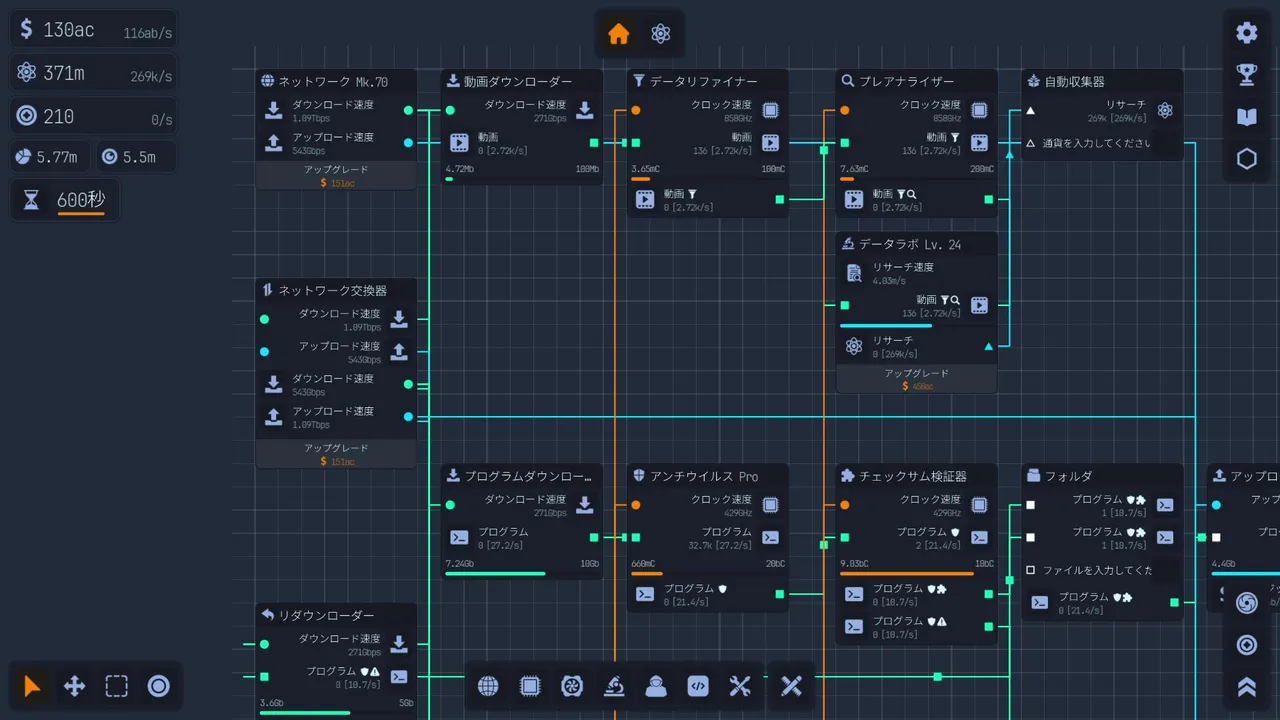Click the 動画ダウンローダー green video output port
The width and height of the screenshot is (1280, 720).
click(x=594, y=143)
